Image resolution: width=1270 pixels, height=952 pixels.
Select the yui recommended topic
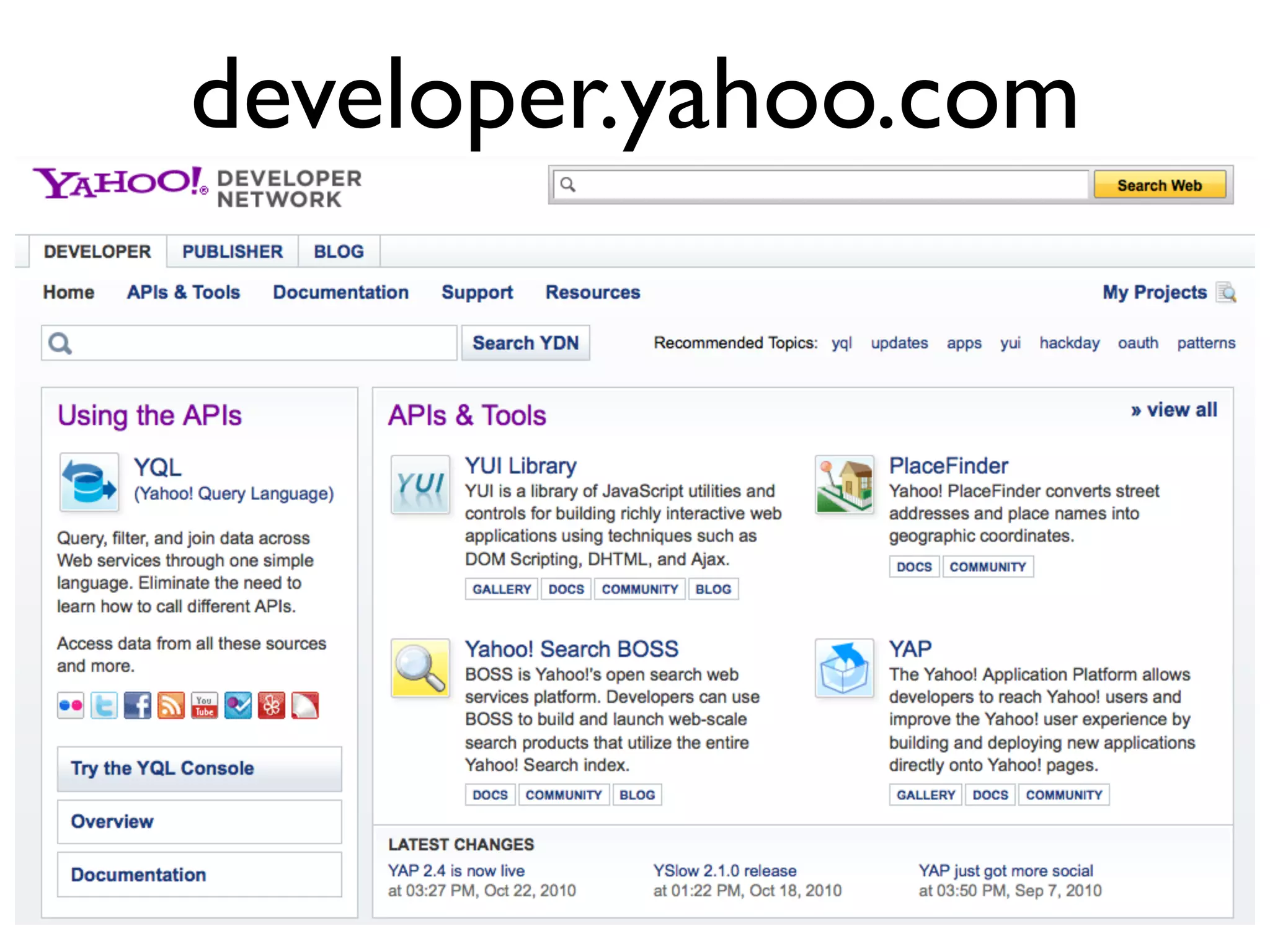[x=1010, y=343]
